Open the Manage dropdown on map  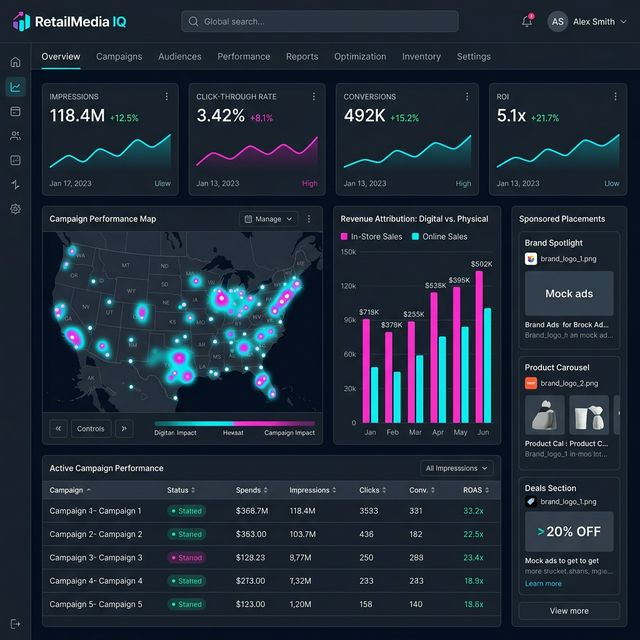click(268, 219)
